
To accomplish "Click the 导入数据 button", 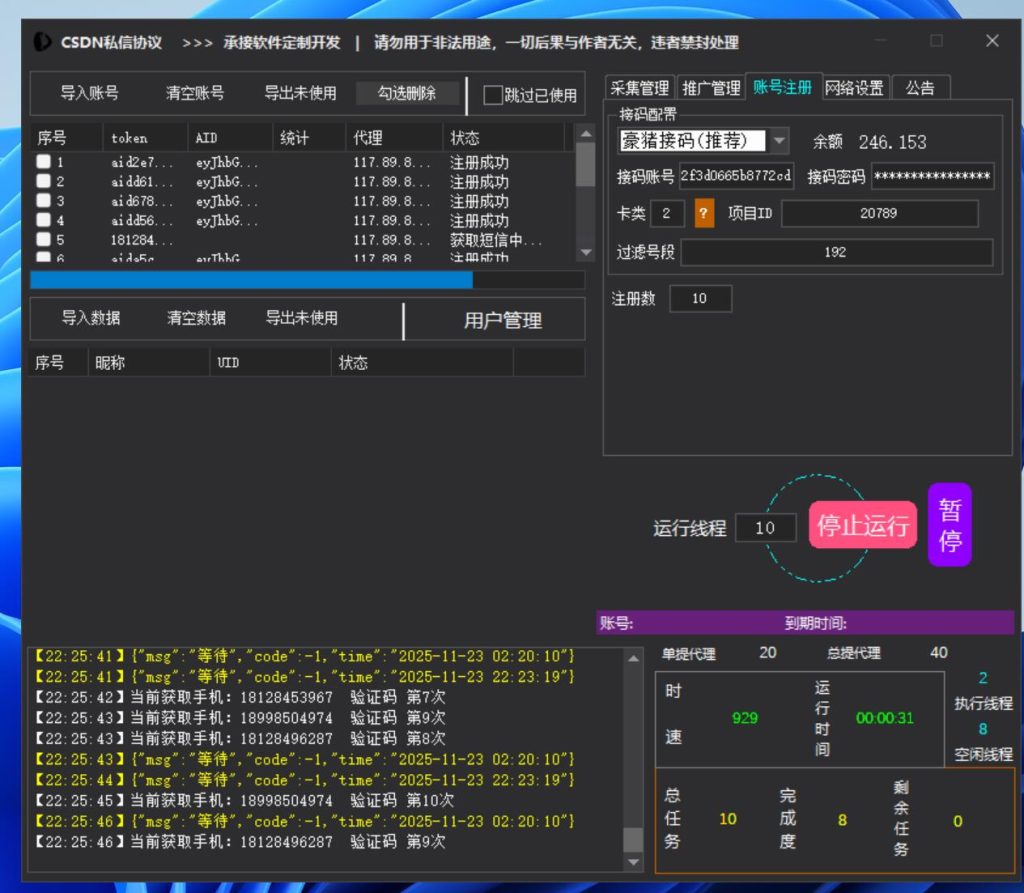I will (x=93, y=319).
